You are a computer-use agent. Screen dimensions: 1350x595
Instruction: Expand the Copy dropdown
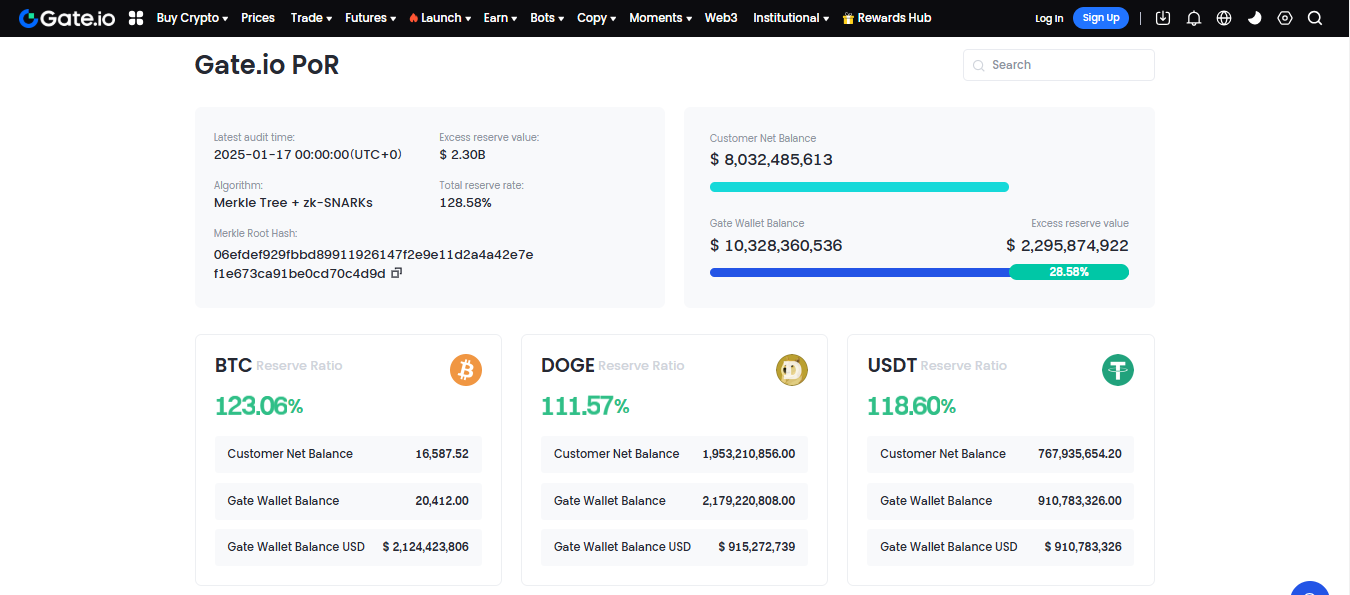coord(596,18)
